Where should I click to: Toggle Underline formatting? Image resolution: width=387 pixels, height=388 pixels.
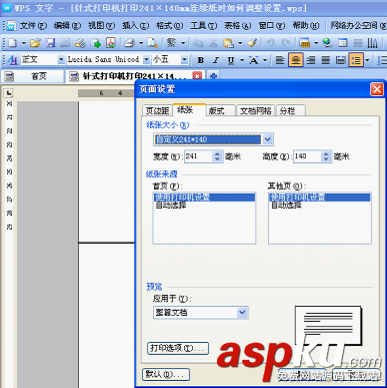click(231, 60)
